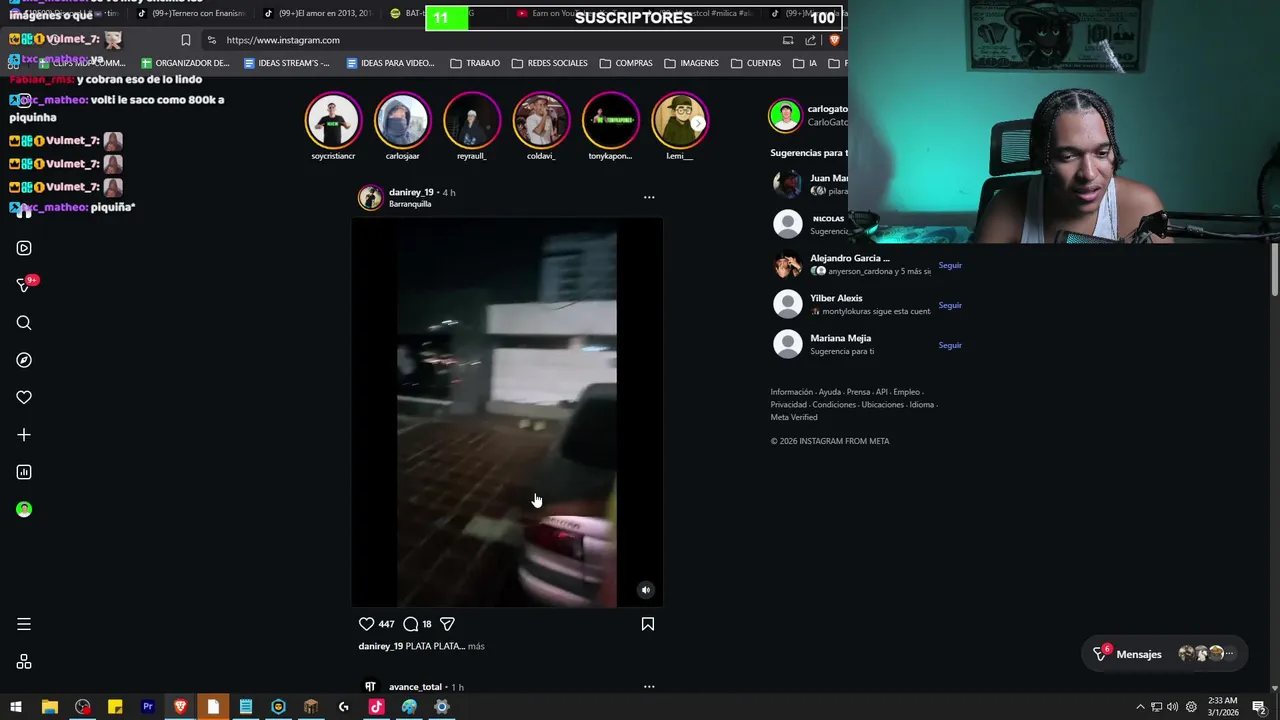Open the Instagram search icon

tap(24, 323)
